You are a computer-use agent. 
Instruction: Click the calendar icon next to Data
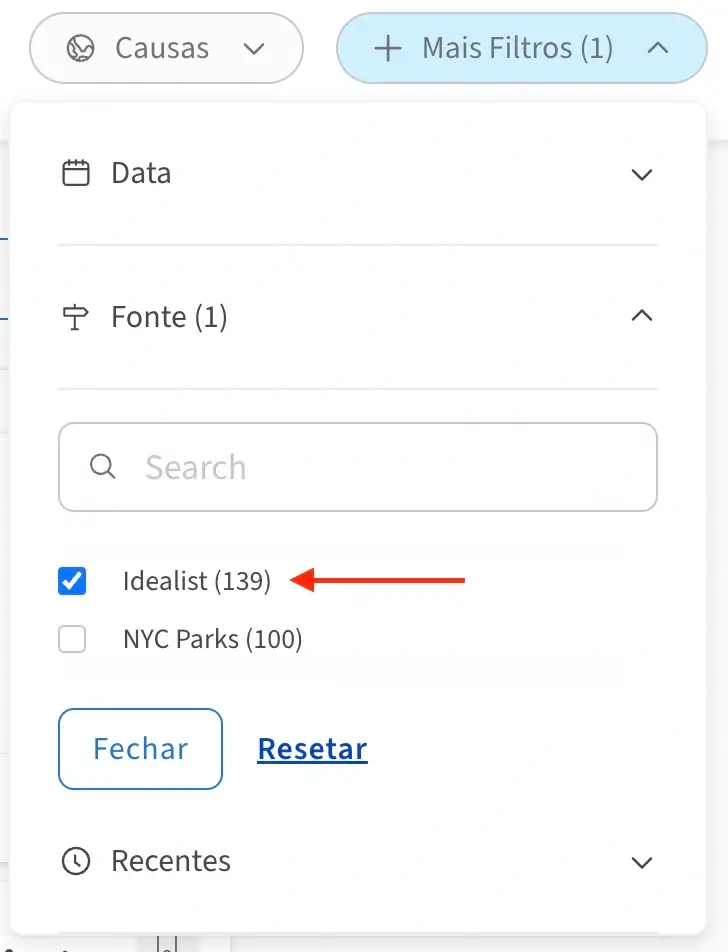(x=76, y=173)
